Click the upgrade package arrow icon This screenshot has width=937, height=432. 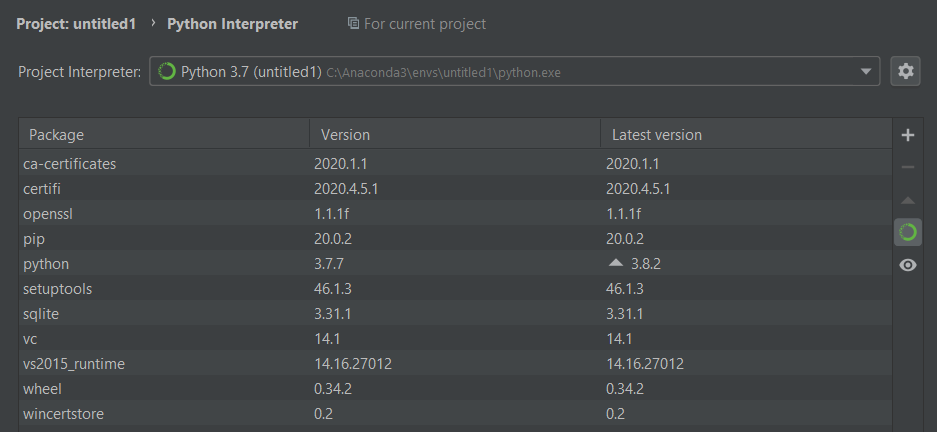(907, 200)
